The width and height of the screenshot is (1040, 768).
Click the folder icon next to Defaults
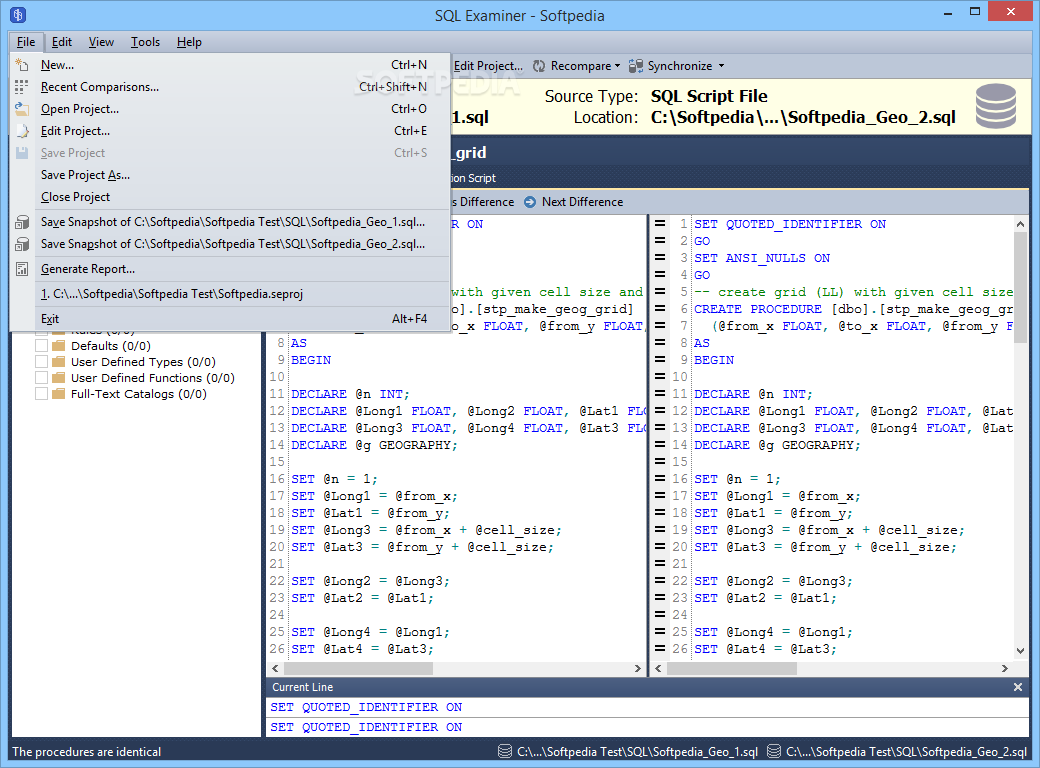59,346
